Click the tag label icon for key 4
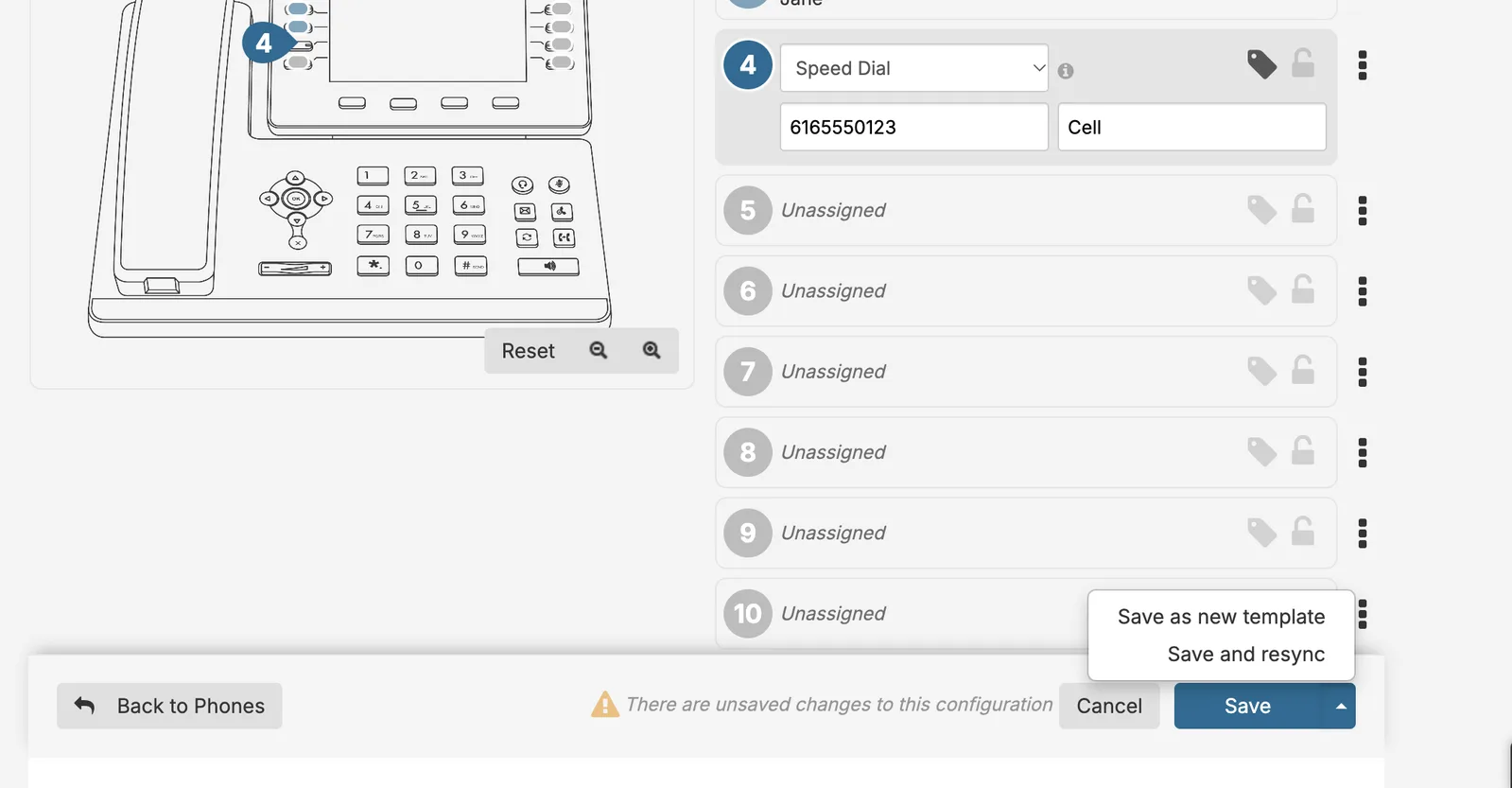 (x=1261, y=64)
